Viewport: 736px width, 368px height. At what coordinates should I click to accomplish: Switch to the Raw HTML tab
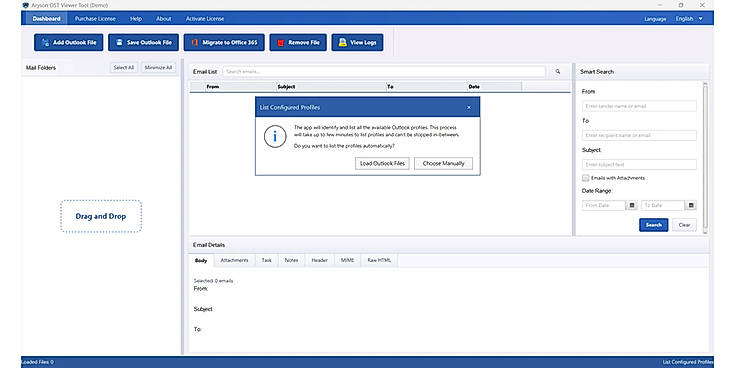pyautogui.click(x=379, y=261)
